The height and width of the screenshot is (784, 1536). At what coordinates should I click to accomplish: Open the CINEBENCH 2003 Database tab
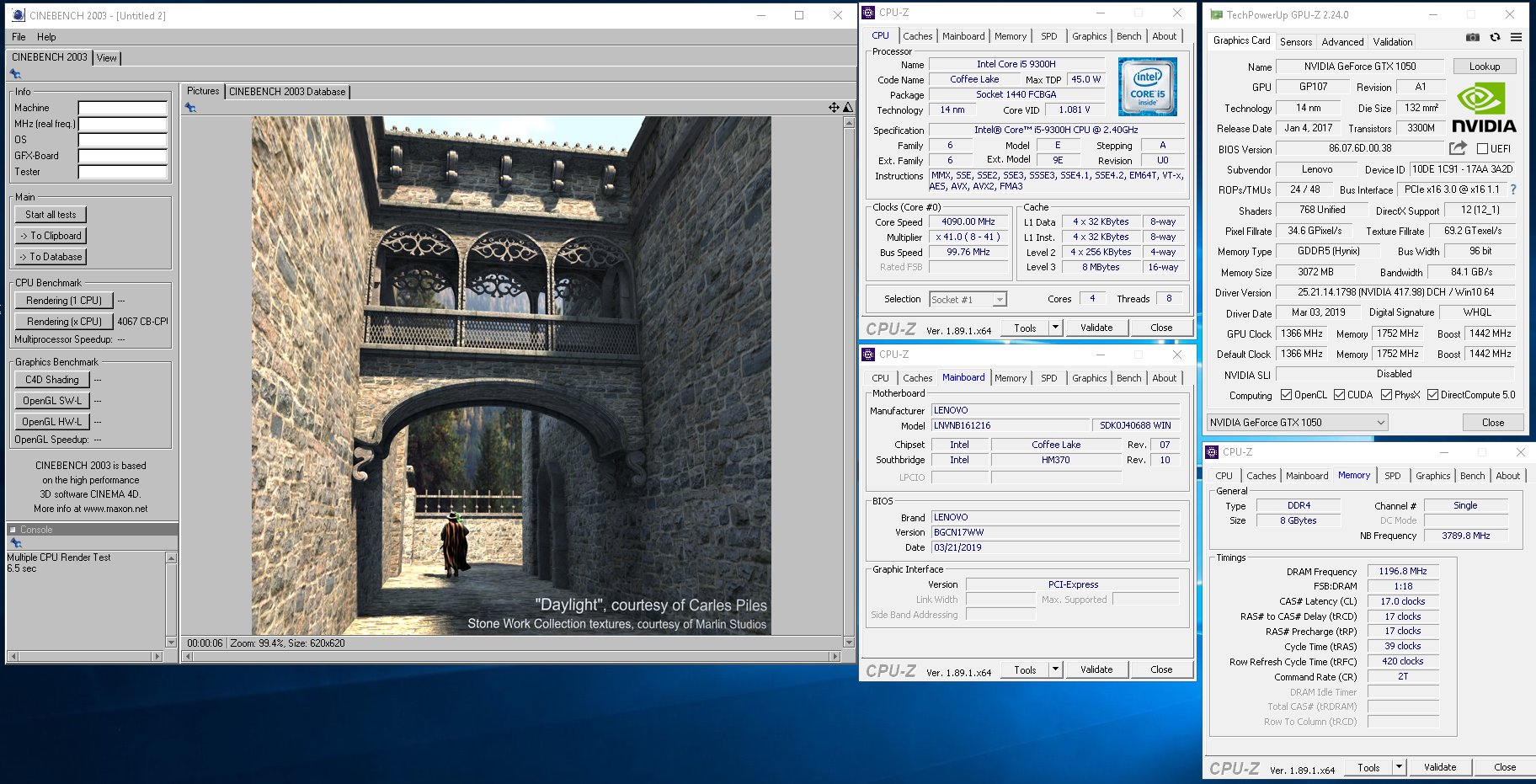[287, 92]
